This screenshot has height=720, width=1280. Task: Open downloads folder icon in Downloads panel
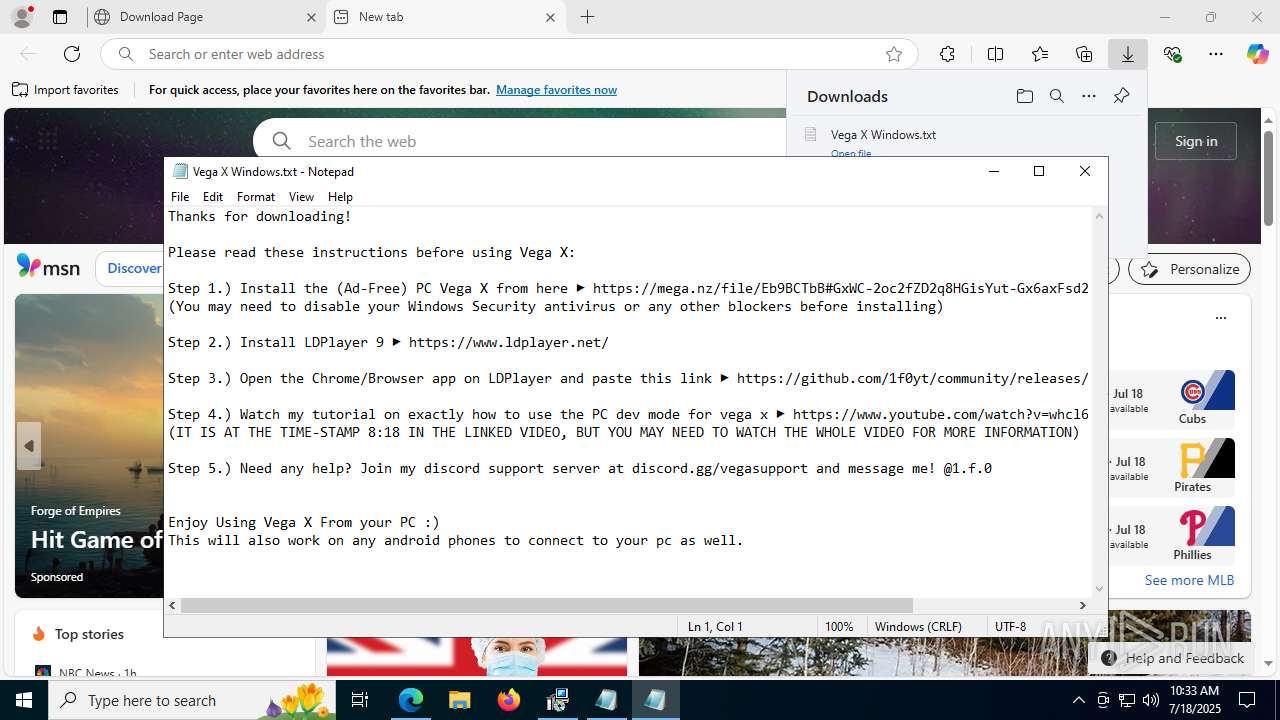(1024, 96)
